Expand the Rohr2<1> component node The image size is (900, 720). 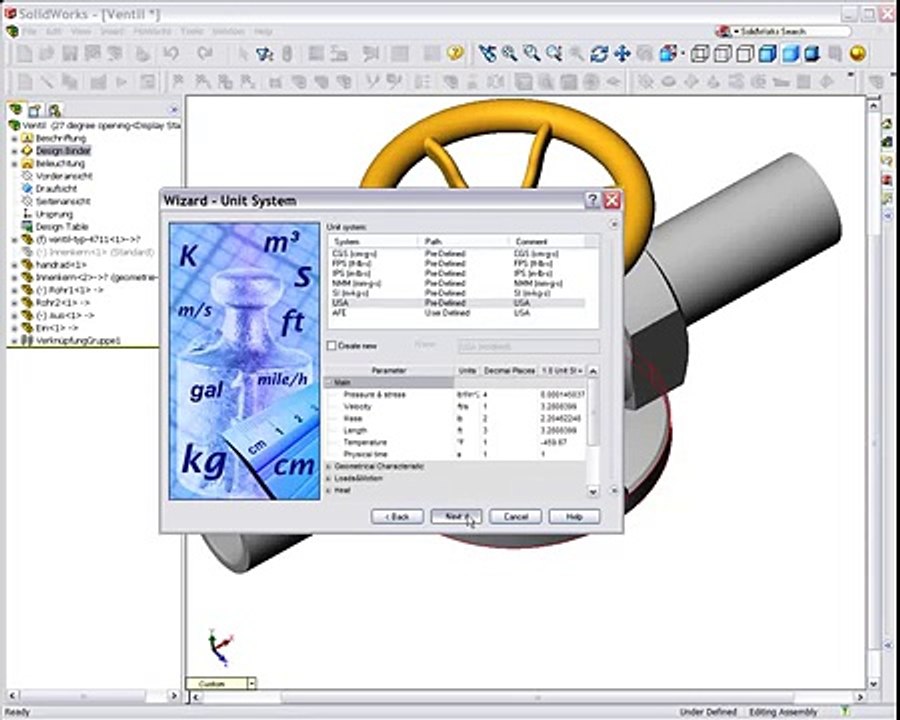pos(15,303)
